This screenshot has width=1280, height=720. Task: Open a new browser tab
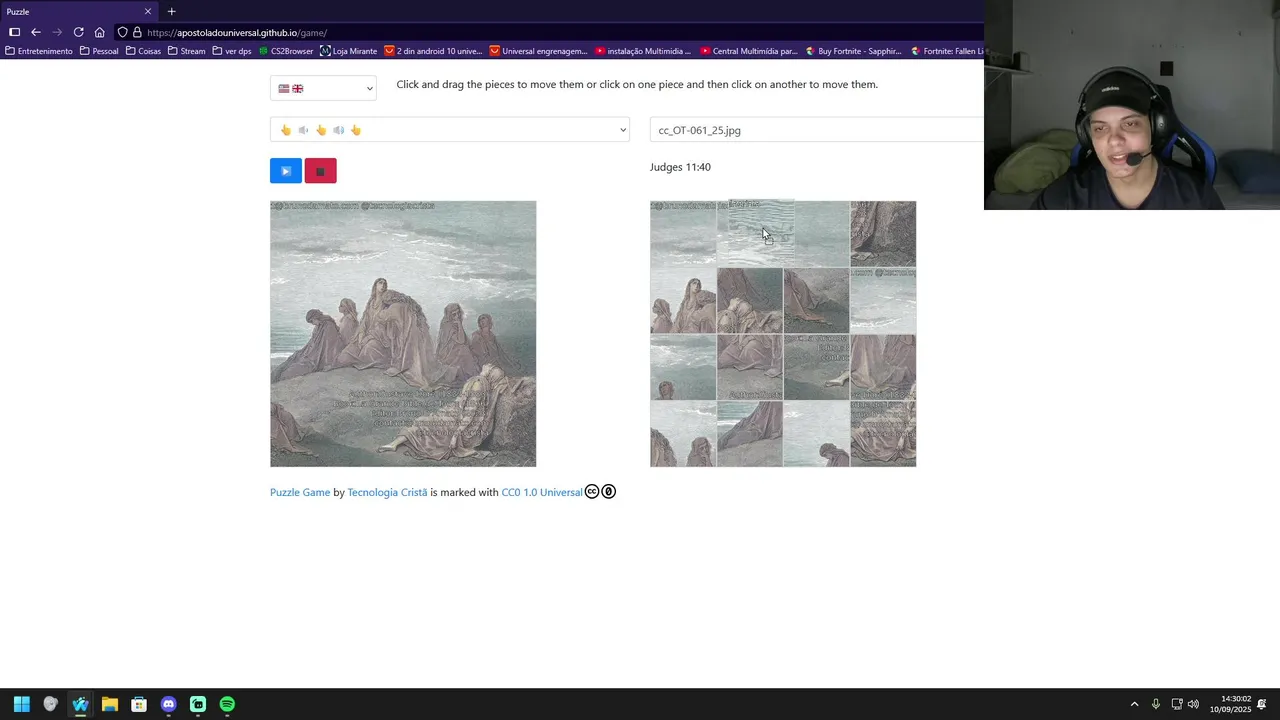click(x=171, y=11)
